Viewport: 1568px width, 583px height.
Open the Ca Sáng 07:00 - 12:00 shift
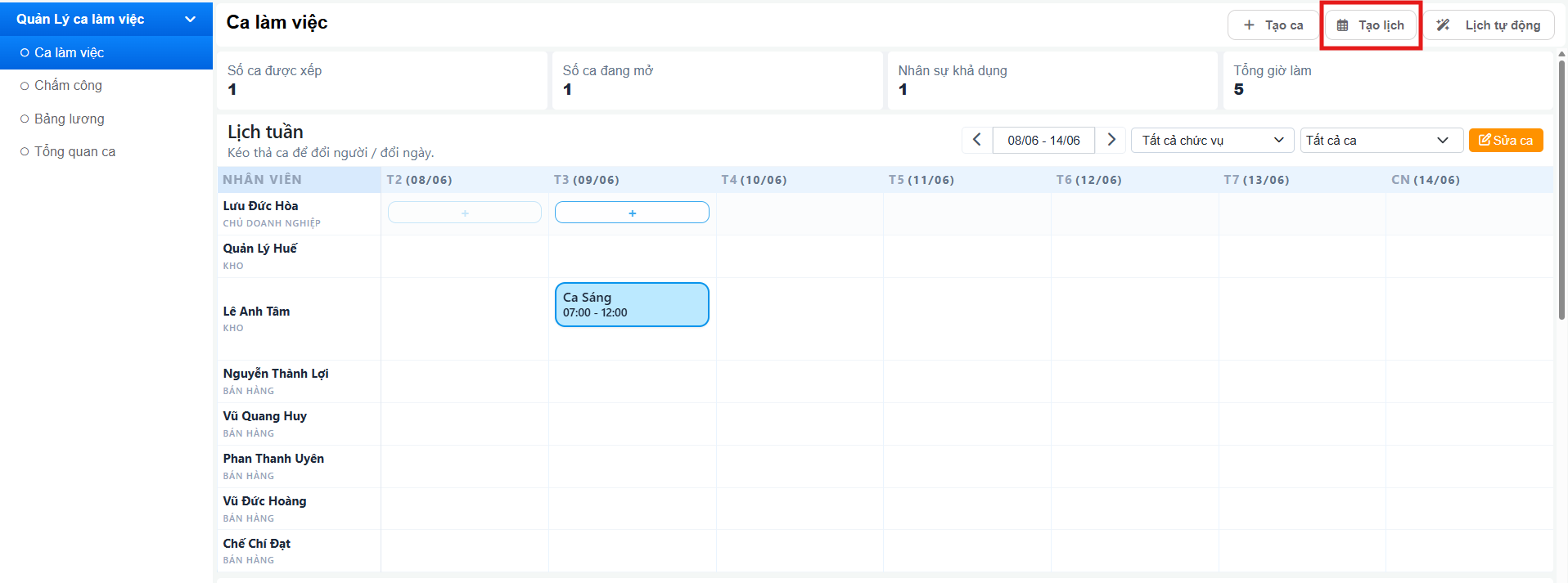(632, 304)
